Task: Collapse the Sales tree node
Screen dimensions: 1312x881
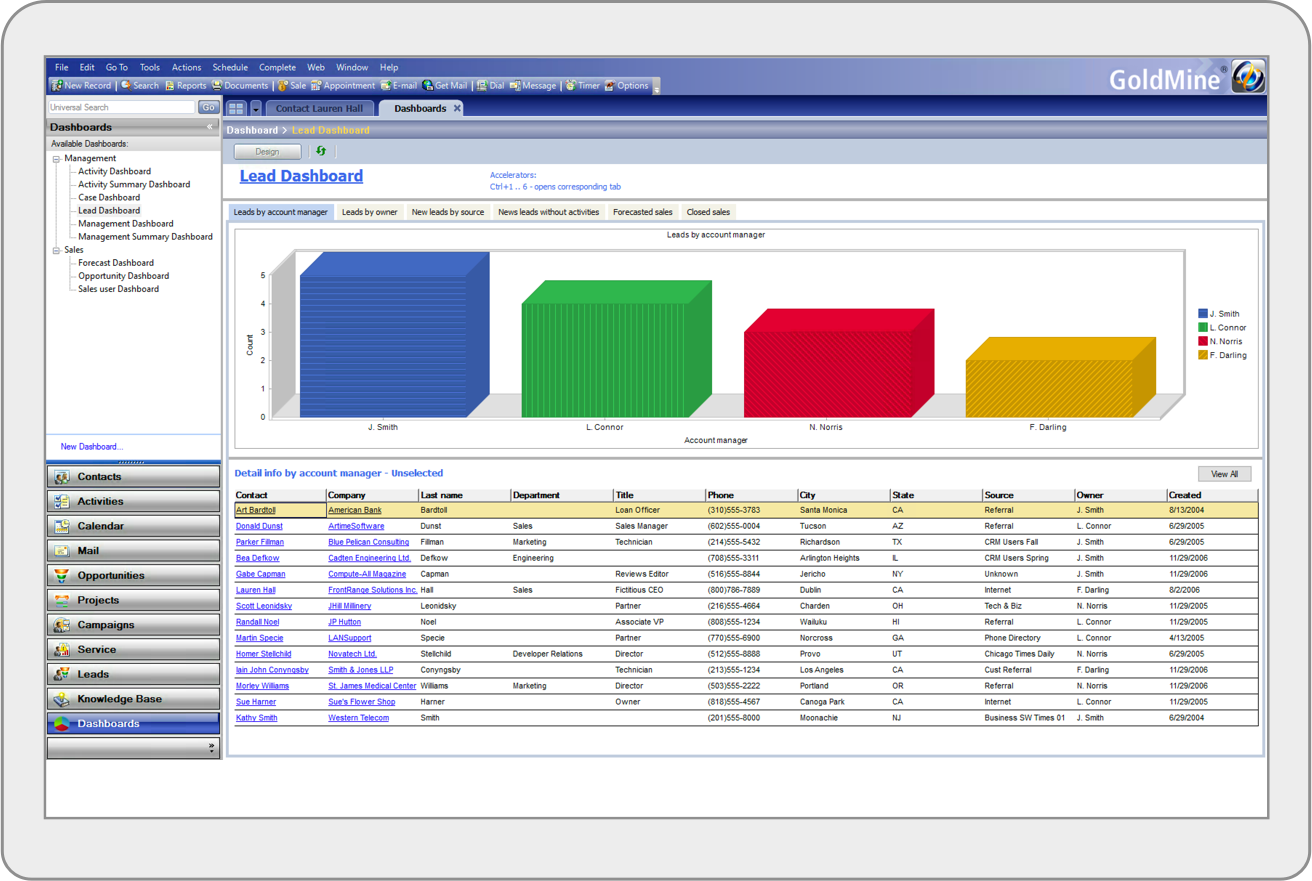Action: tap(56, 251)
